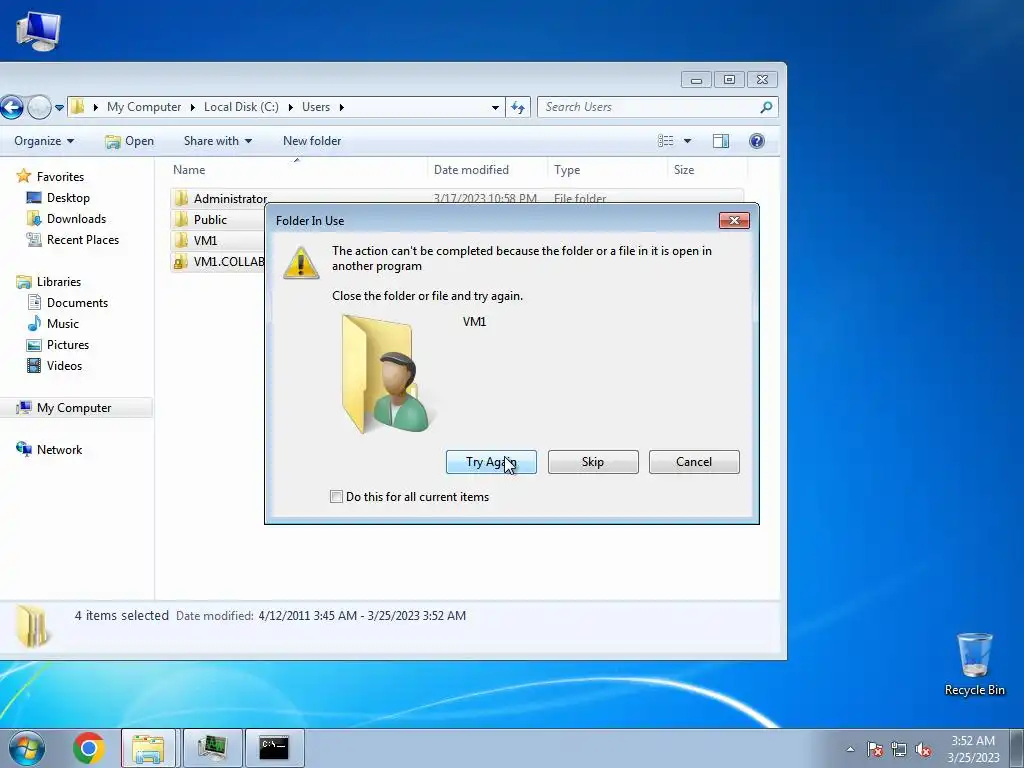Image resolution: width=1024 pixels, height=768 pixels.
Task: Select Network in navigation pane
Action: (x=49, y=449)
